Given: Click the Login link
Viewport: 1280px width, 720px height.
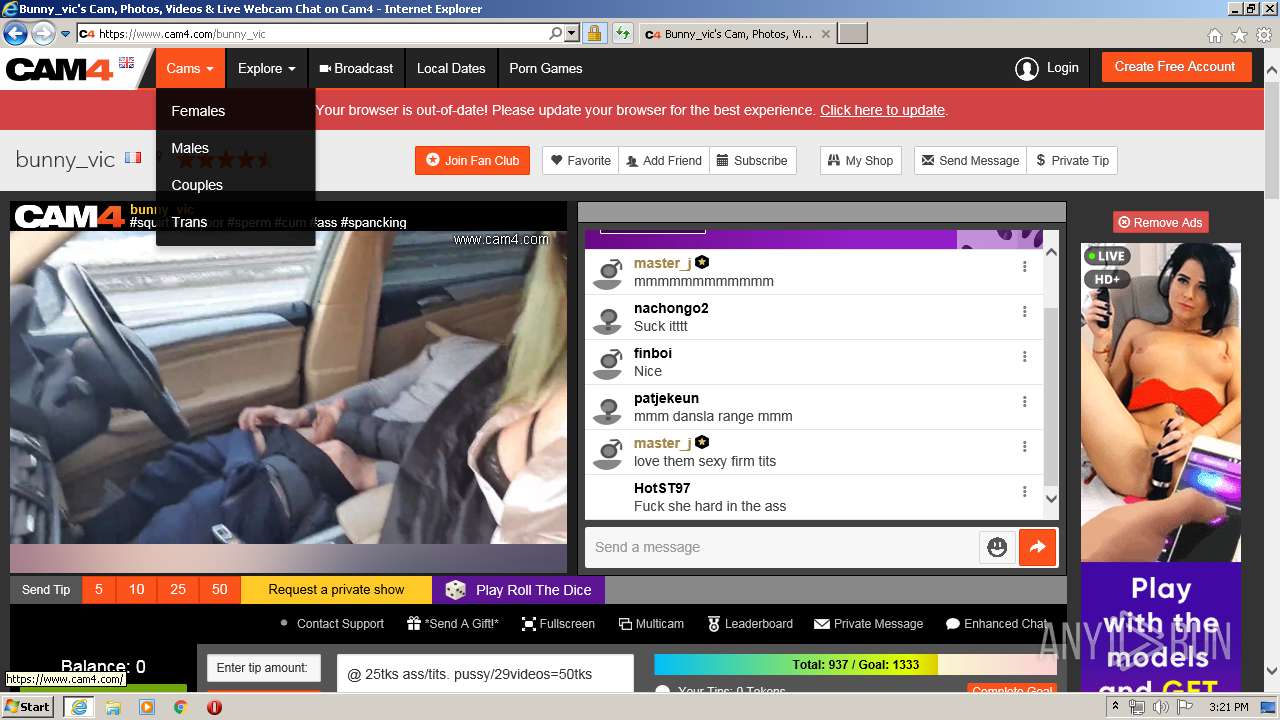Looking at the screenshot, I should (x=1047, y=68).
